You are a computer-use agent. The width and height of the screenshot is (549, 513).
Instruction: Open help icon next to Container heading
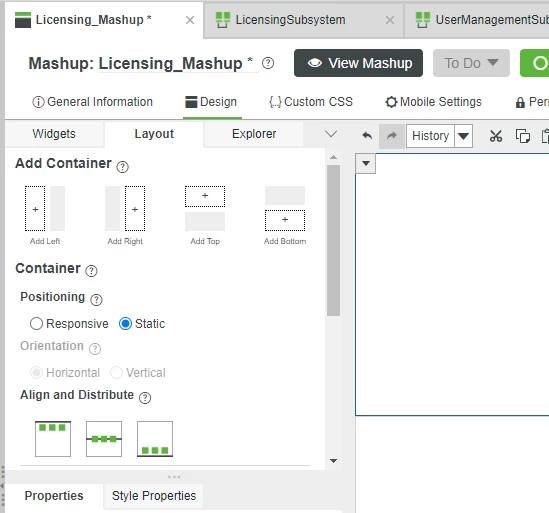pyautogui.click(x=91, y=271)
